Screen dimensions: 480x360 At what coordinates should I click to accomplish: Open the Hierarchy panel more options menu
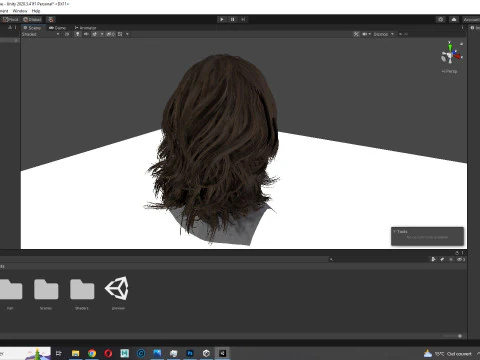(15, 28)
